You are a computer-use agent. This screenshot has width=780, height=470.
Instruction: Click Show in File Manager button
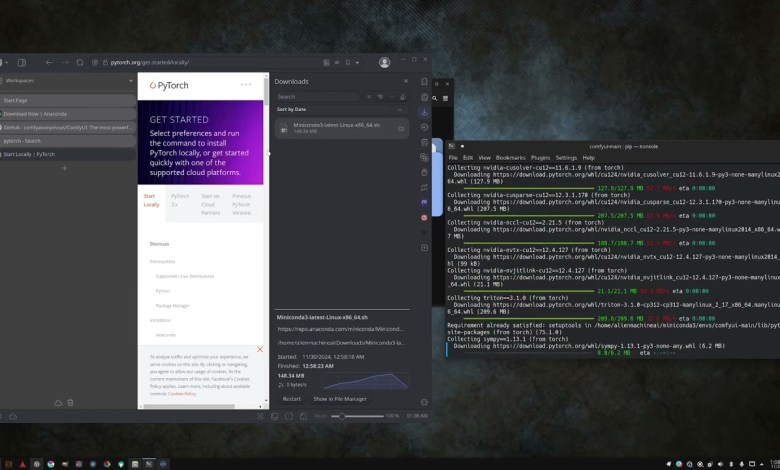point(340,399)
